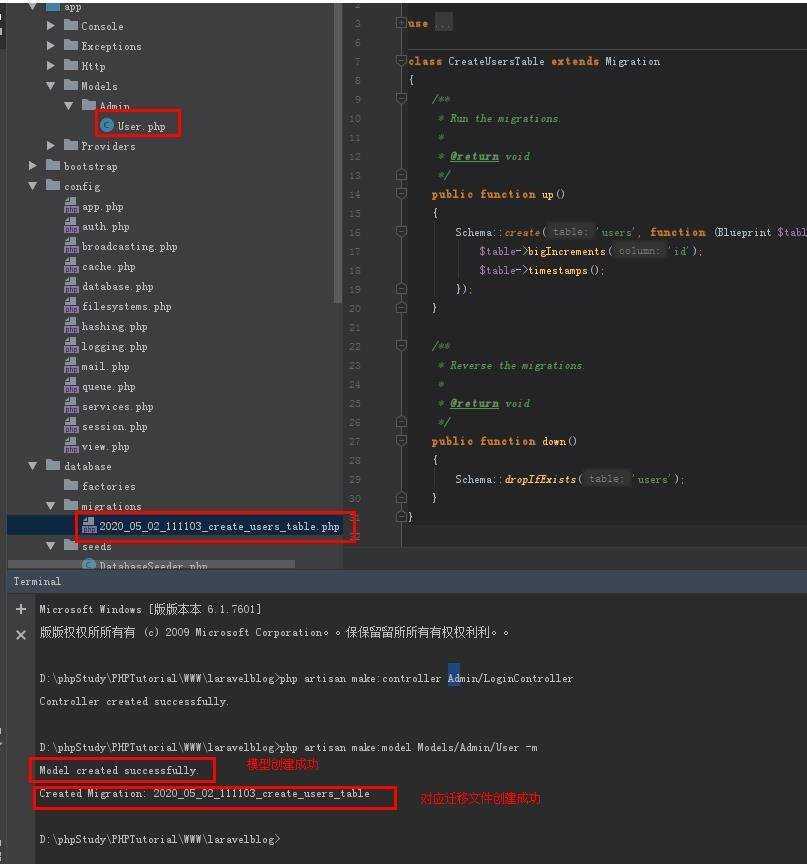This screenshot has height=864, width=807.
Task: Open database.php config file
Action: 118,287
